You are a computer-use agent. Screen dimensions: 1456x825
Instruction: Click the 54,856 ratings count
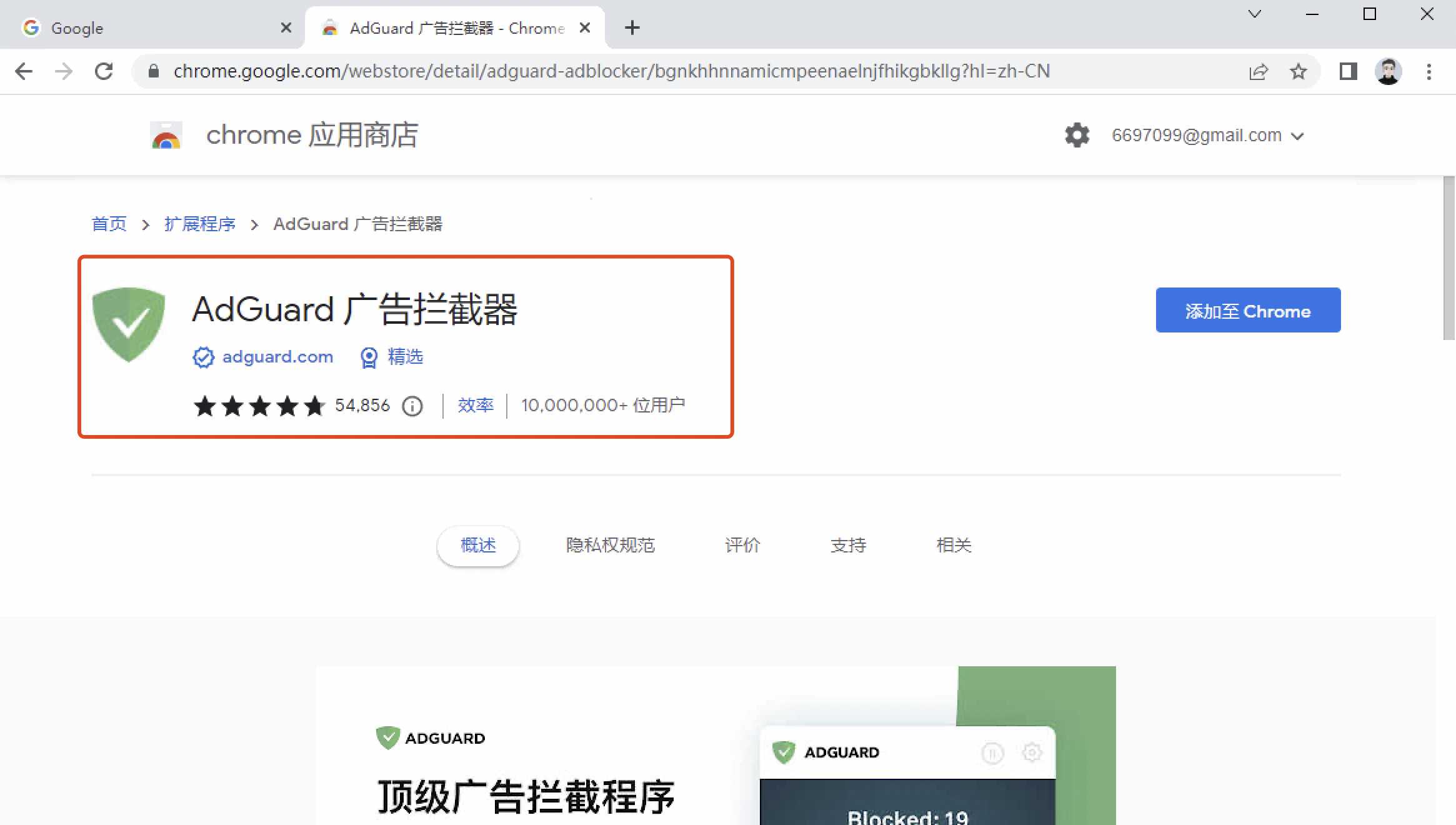[362, 406]
